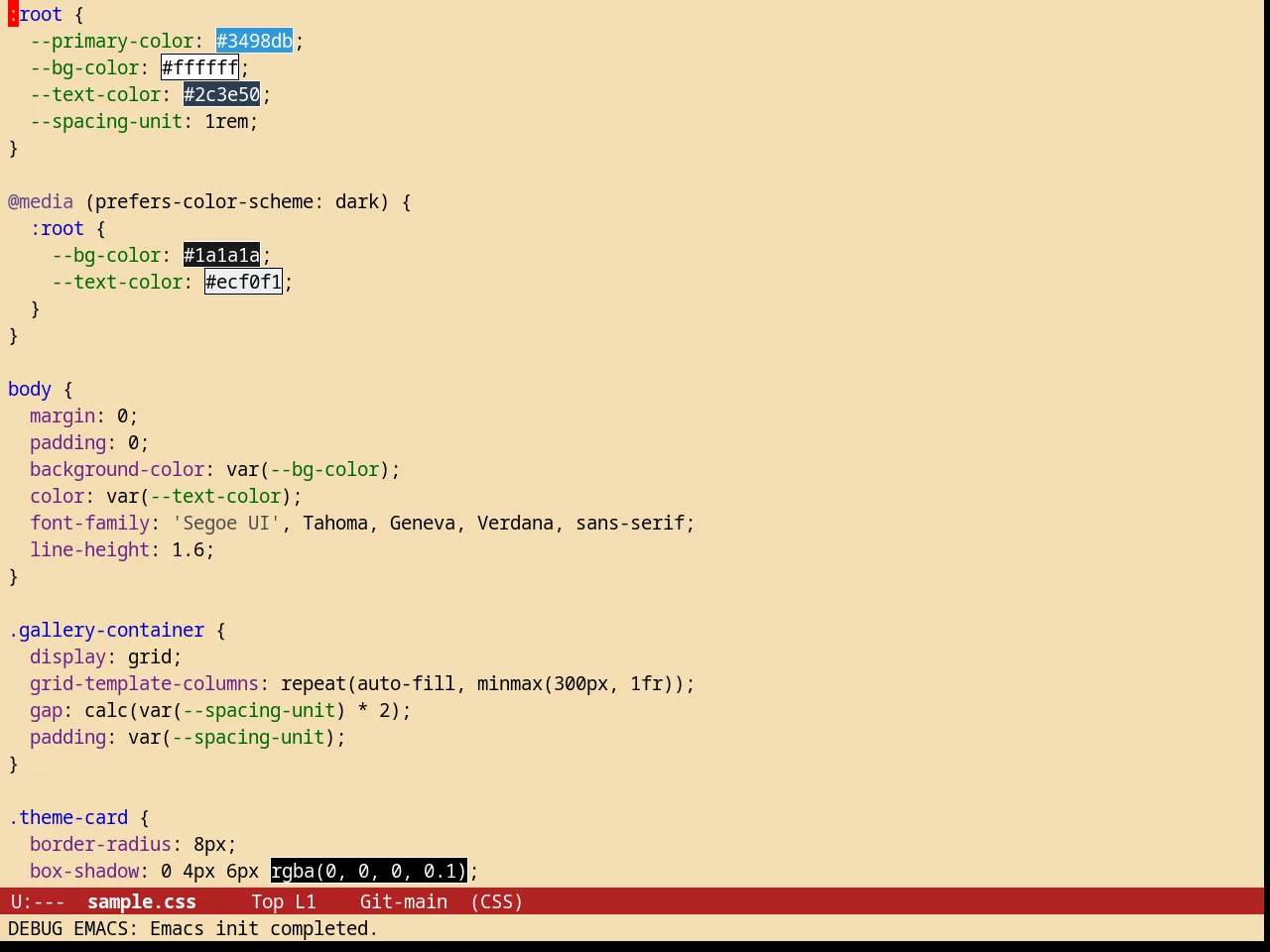
Task: Place cursor on first ':root' selector
Action: pos(35,14)
